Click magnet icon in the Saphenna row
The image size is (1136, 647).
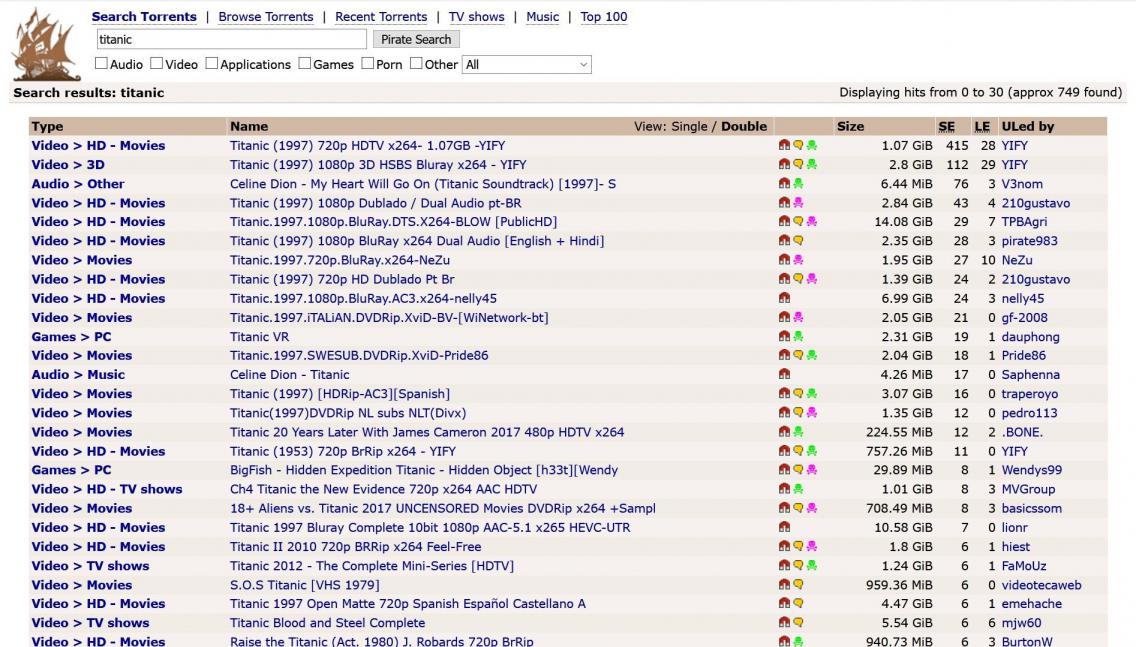784,375
